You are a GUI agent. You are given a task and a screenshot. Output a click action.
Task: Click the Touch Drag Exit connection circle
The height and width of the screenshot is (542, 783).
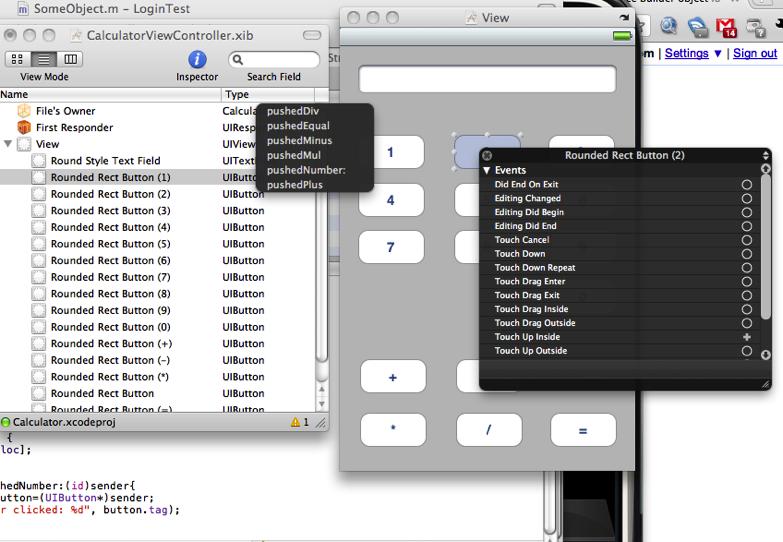pyautogui.click(x=747, y=295)
